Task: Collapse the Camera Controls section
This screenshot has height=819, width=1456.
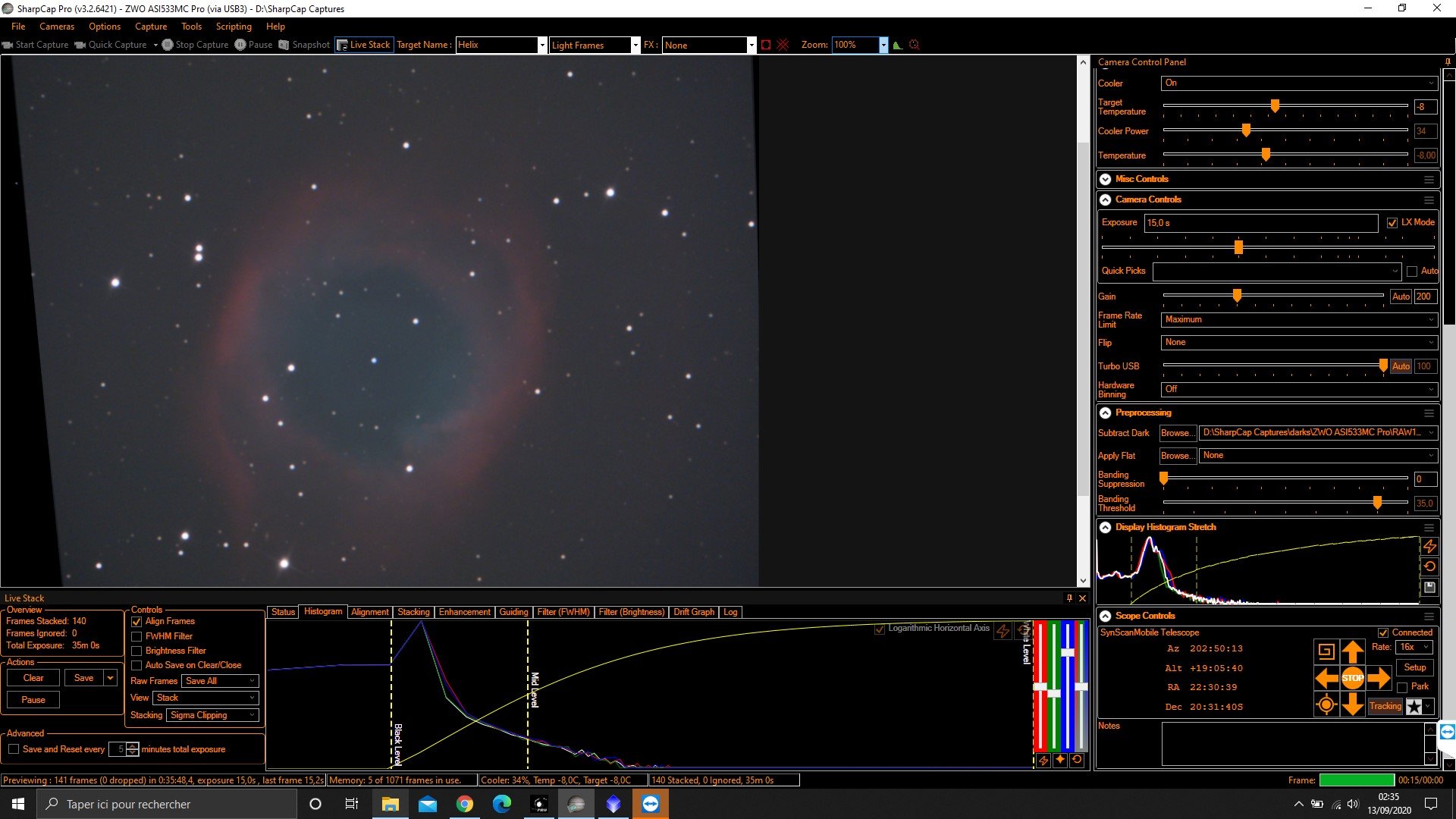Action: point(1105,200)
